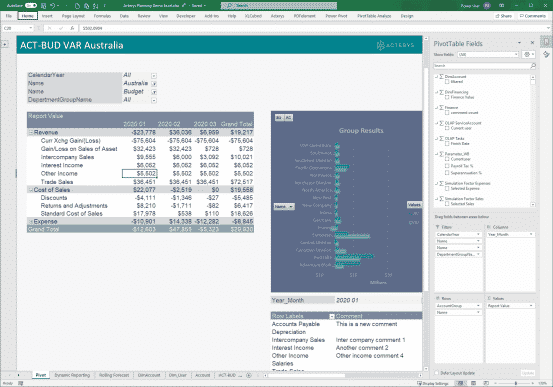Collapse the OLAP Tasks measure group
Screen dimensions: 553x387
(436, 139)
